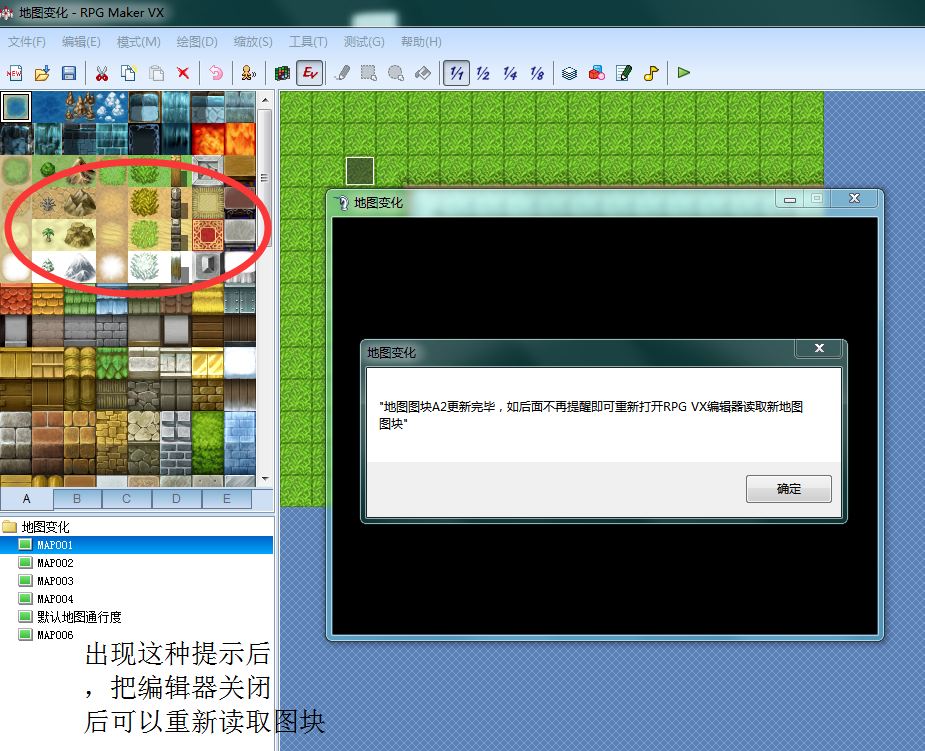Select the Rectangle drawing tool
The width and height of the screenshot is (925, 751).
(369, 73)
